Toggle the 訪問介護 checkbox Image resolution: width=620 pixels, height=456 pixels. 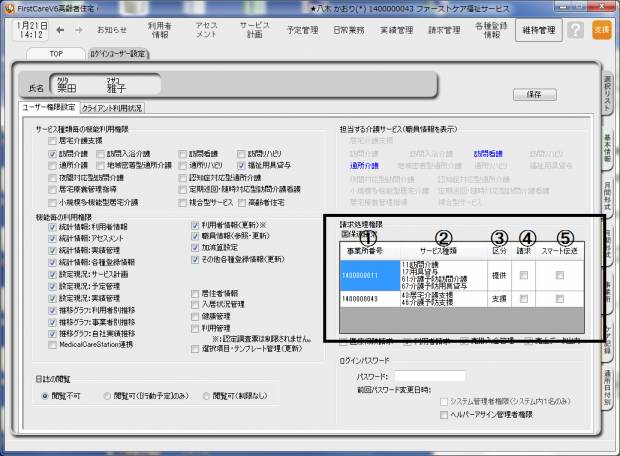point(51,154)
